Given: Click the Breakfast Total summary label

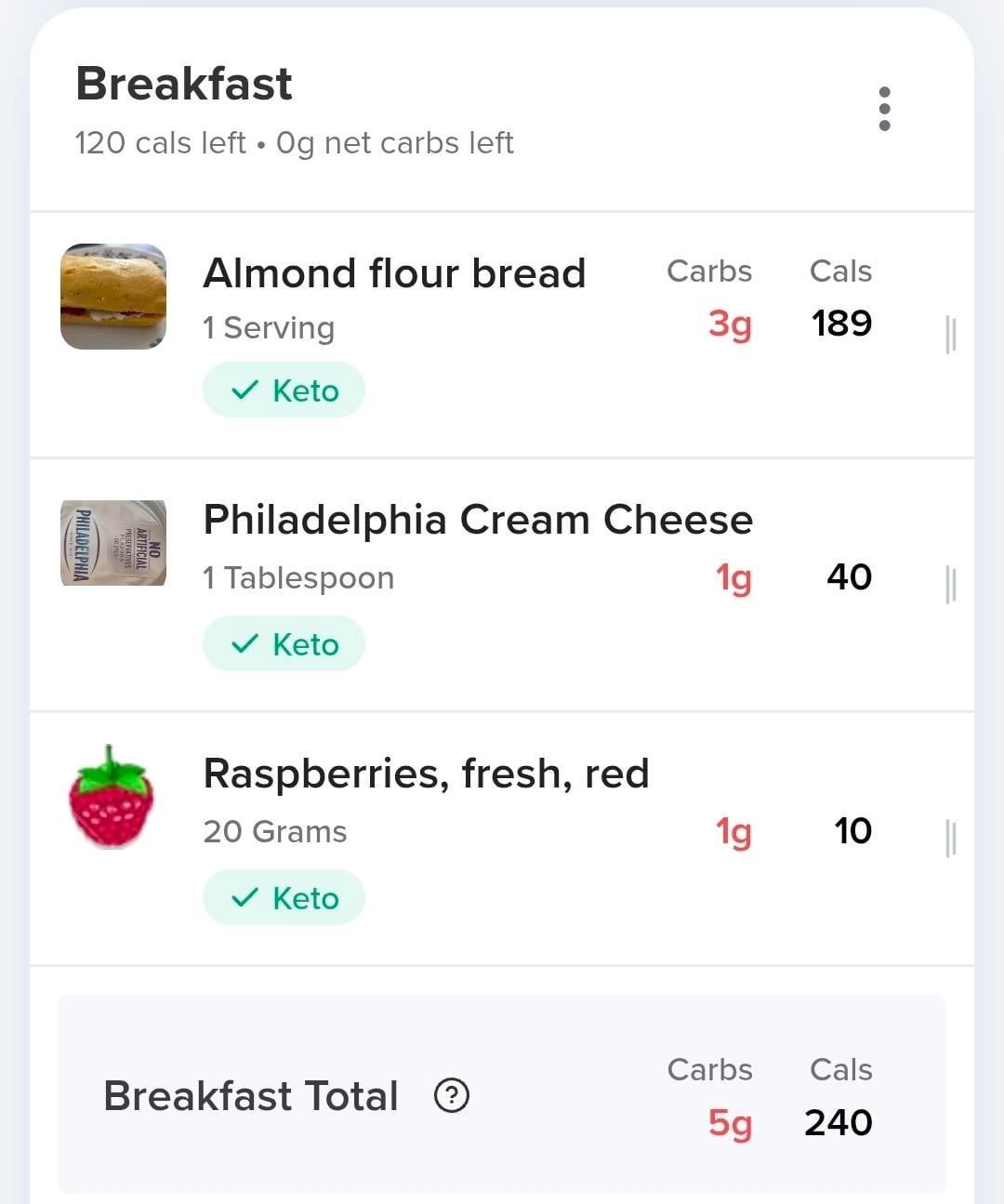Looking at the screenshot, I should 251,1095.
